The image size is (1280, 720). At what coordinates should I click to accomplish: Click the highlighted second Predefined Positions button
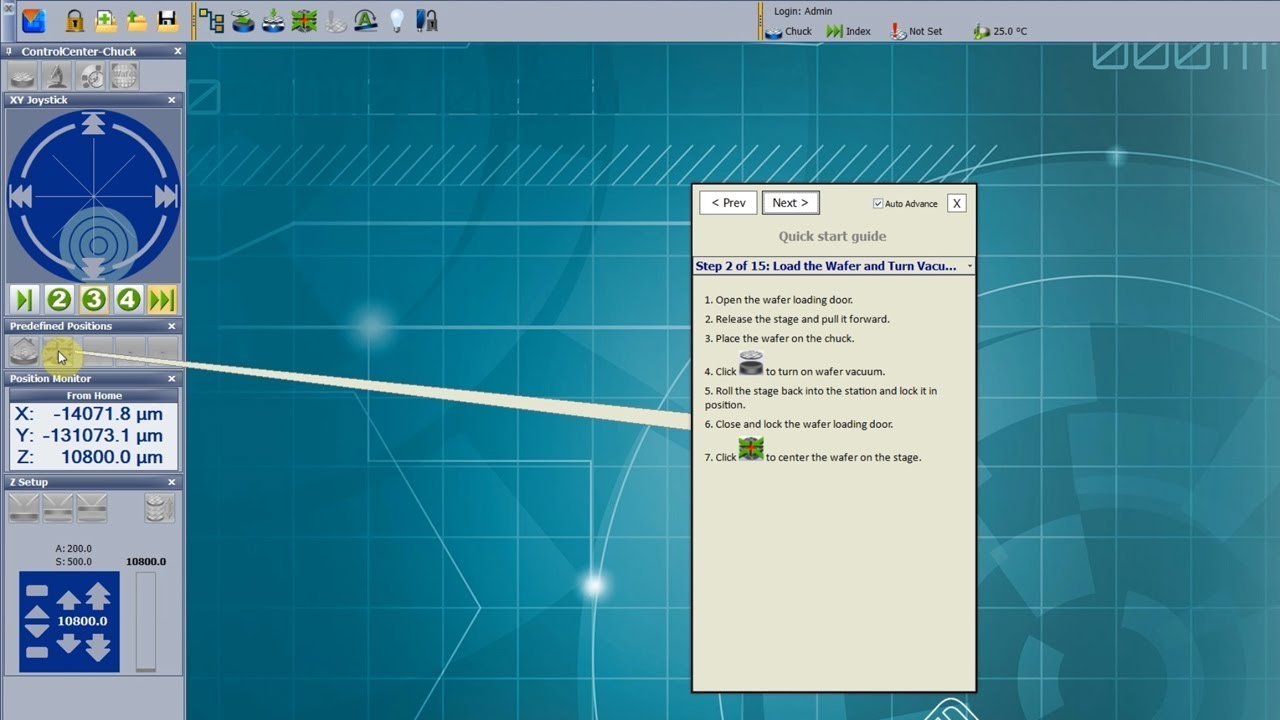tap(59, 350)
